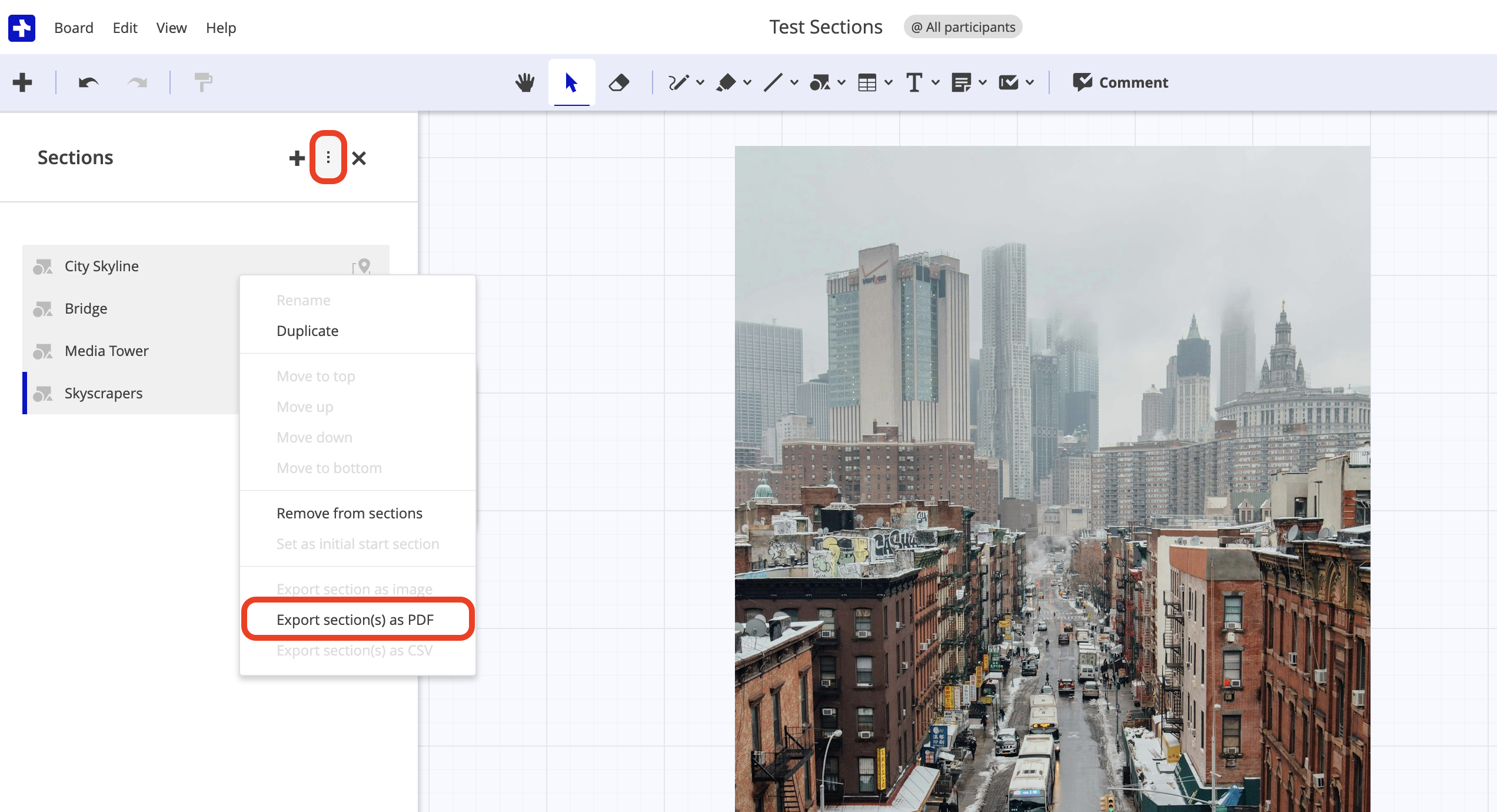Image resolution: width=1497 pixels, height=812 pixels.
Task: Open the board Comment tool
Action: [1119, 82]
